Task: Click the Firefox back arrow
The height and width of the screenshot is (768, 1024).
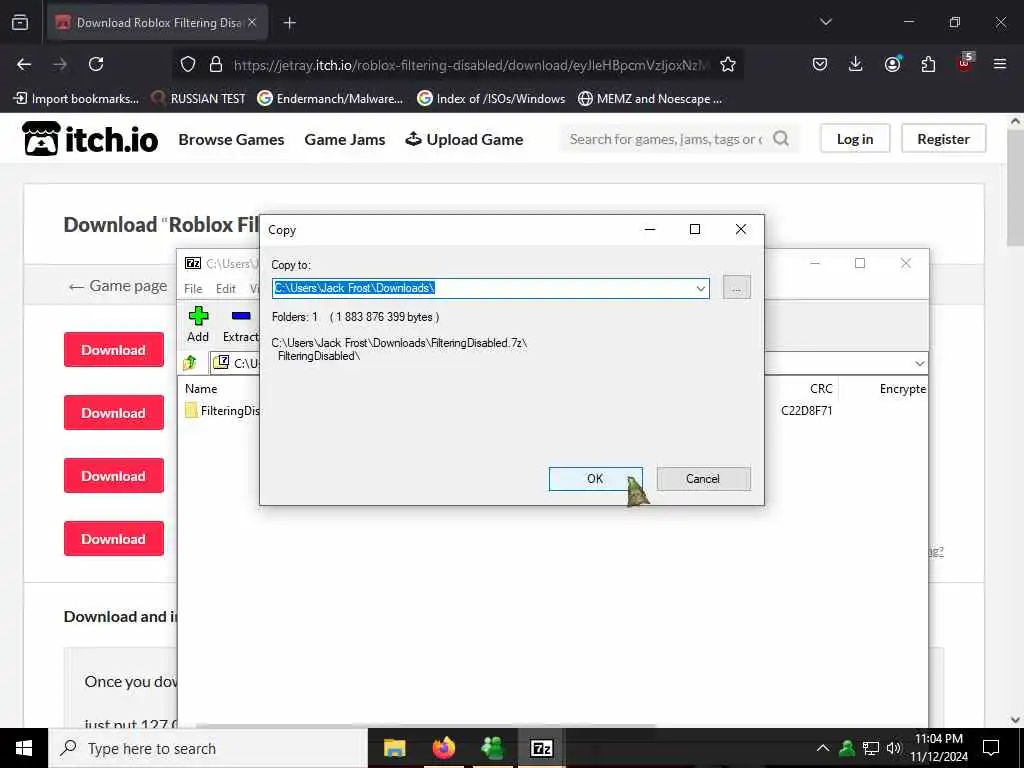Action: [x=24, y=64]
